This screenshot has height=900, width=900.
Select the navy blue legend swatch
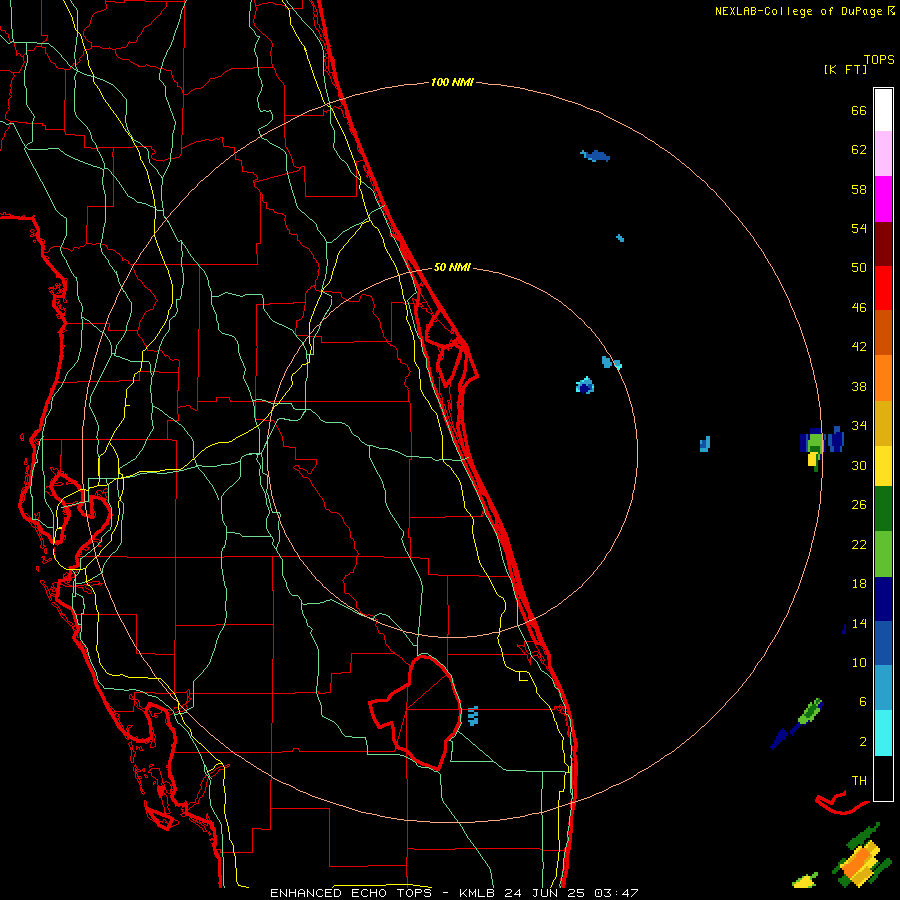coord(883,599)
